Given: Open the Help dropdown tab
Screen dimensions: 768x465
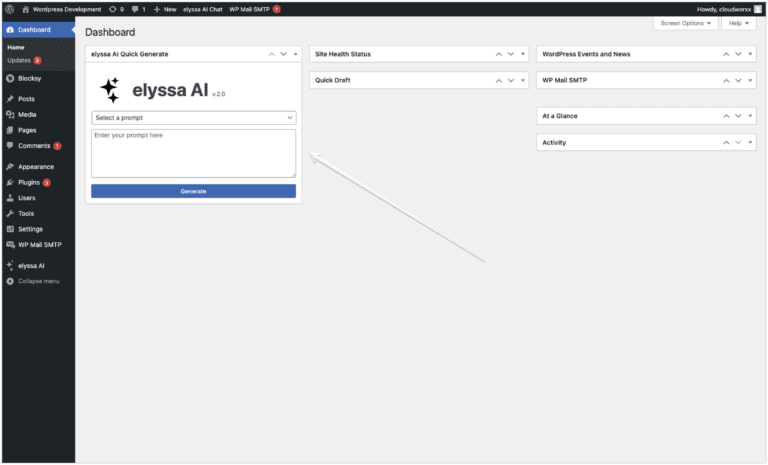Looking at the screenshot, I should coord(739,23).
